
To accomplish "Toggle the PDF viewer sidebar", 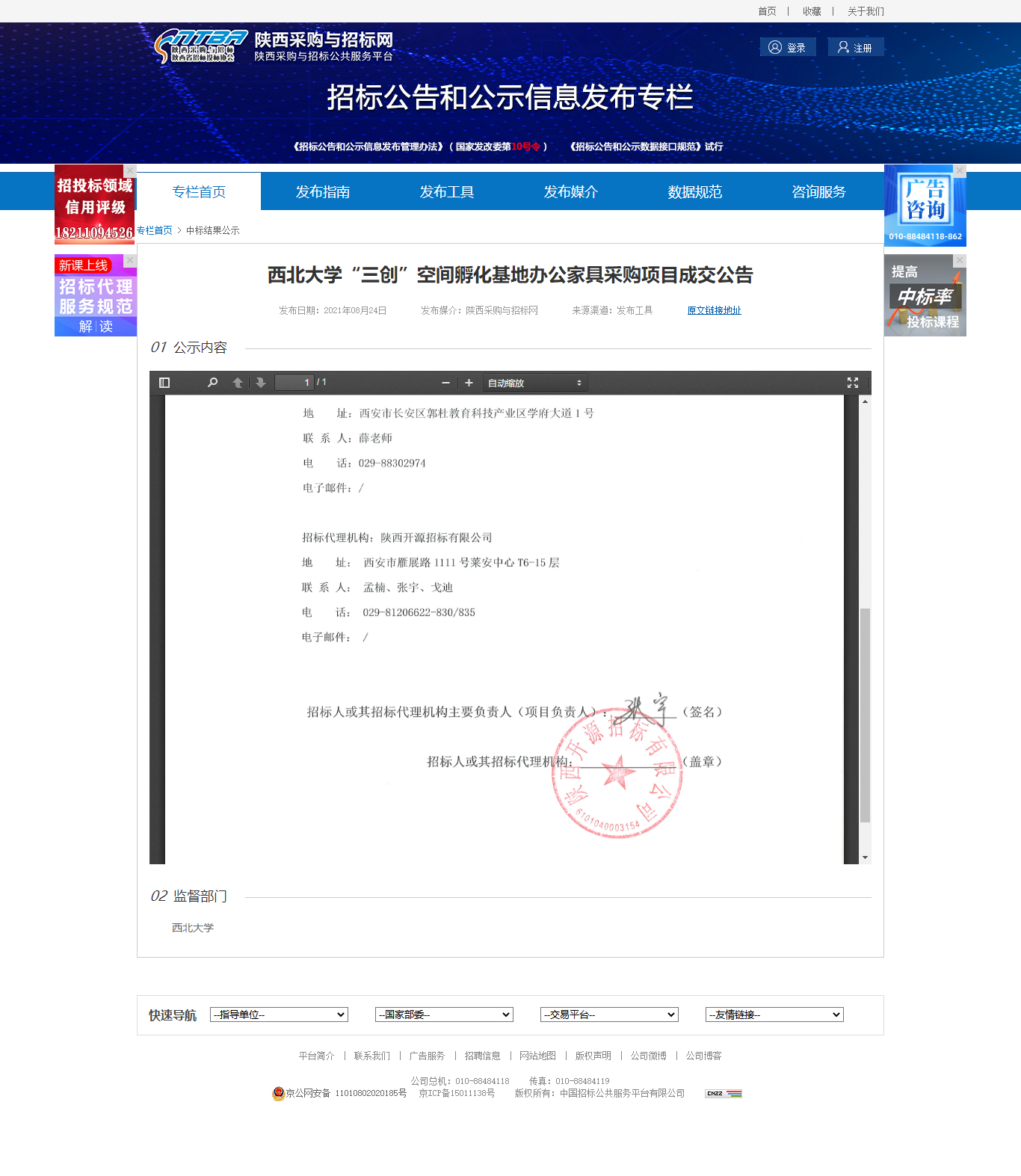I will click(x=164, y=383).
